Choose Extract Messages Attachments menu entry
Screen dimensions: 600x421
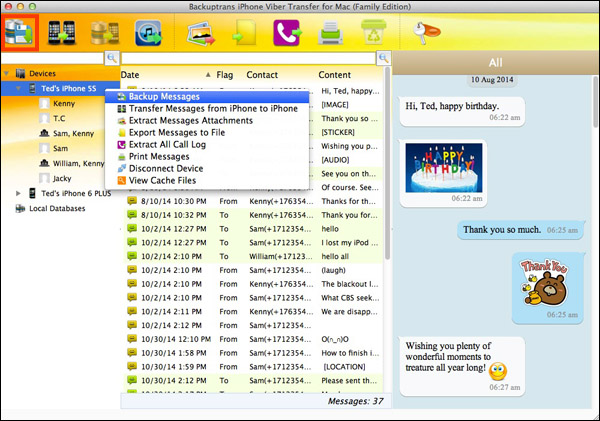(207, 121)
